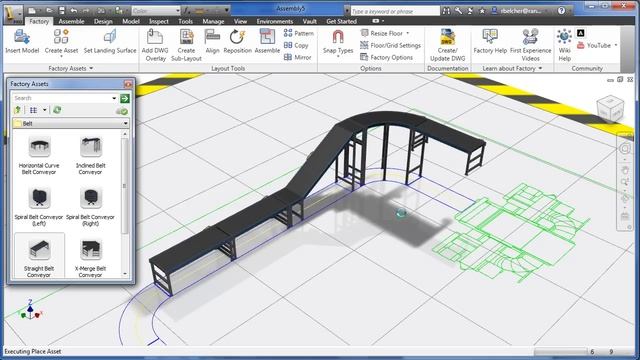The width and height of the screenshot is (640, 360).
Task: Select Set Landing Surface tool
Action: pyautogui.click(x=110, y=42)
